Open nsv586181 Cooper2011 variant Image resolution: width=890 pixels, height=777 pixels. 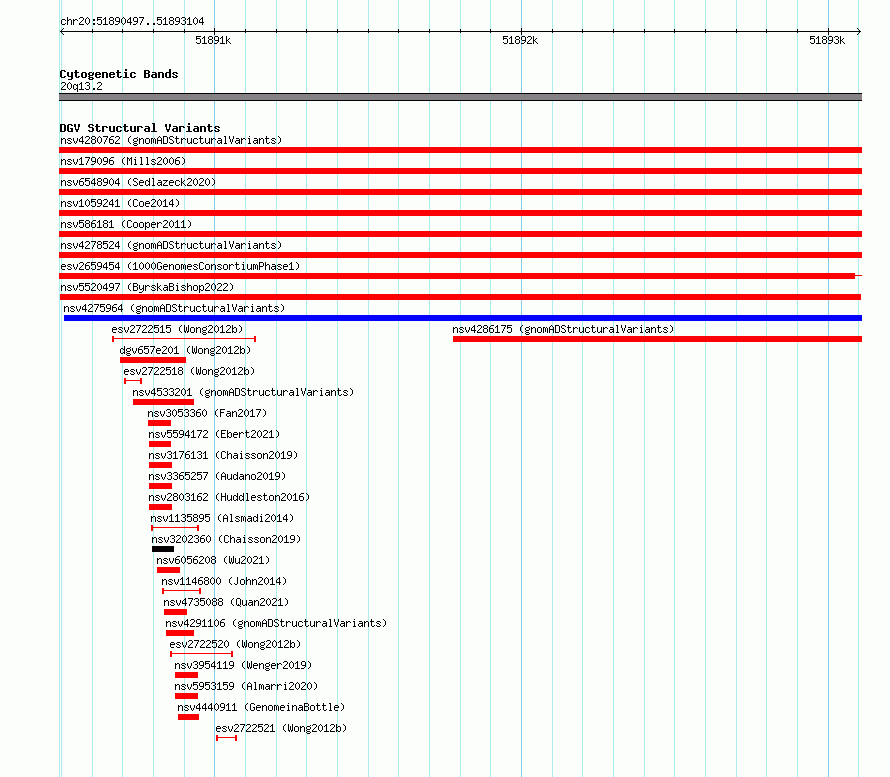click(x=126, y=224)
